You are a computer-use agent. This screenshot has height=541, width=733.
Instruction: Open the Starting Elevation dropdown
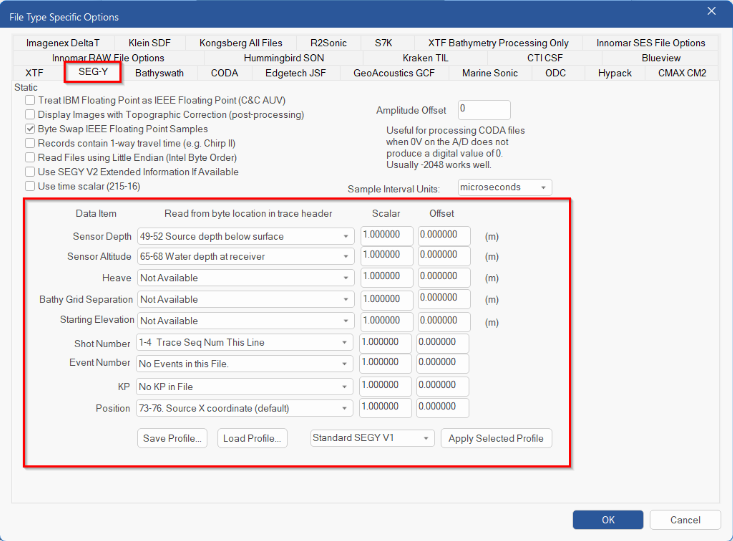point(245,321)
